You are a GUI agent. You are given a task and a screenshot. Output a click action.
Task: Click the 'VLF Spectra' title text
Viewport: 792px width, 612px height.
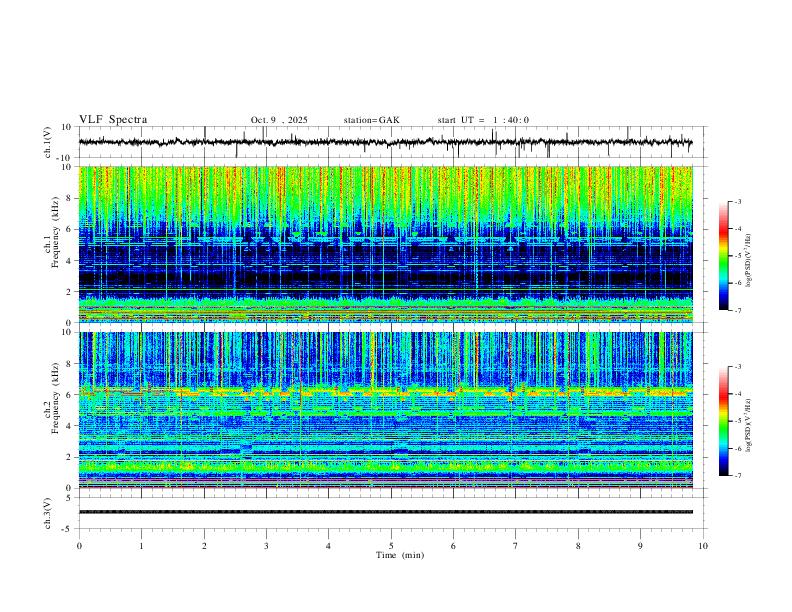[x=113, y=120]
